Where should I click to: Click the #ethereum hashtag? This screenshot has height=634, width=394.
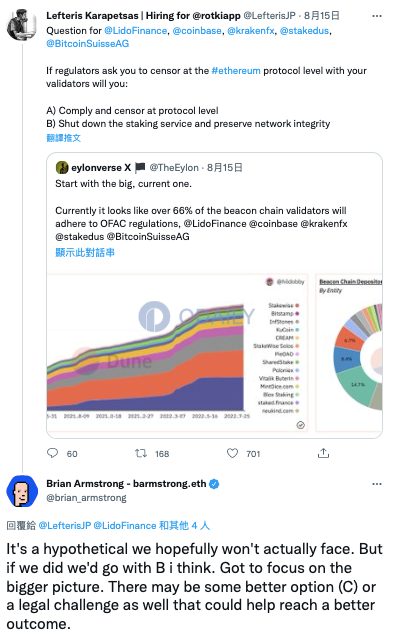(x=236, y=71)
